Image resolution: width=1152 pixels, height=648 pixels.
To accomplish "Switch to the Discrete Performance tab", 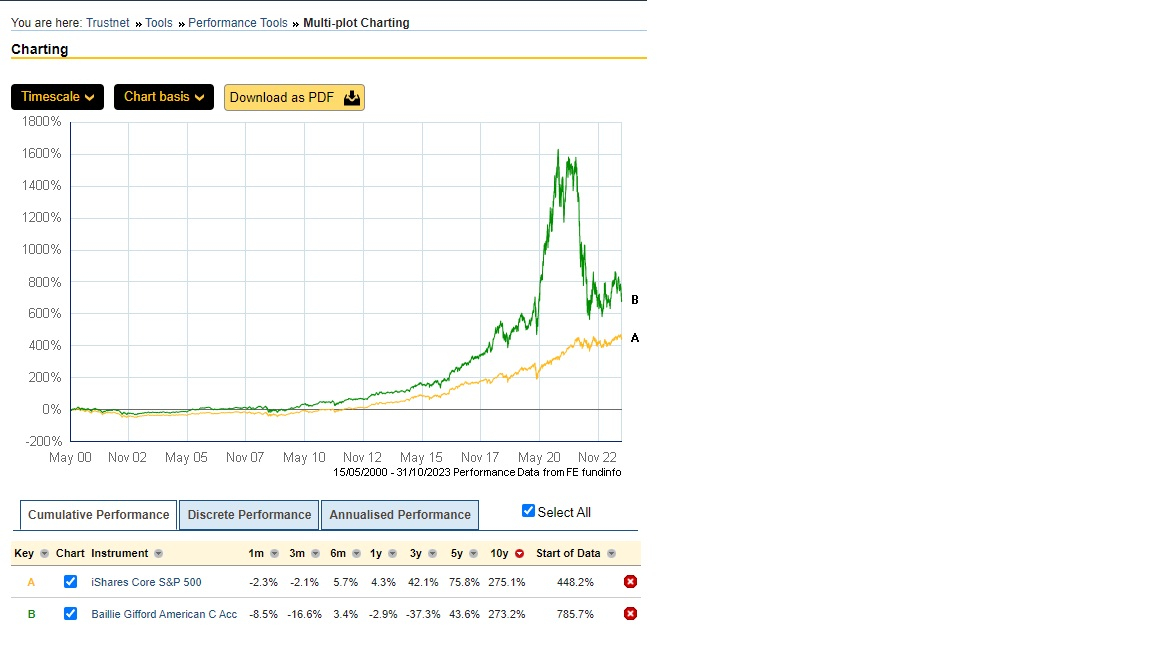I will (x=249, y=515).
